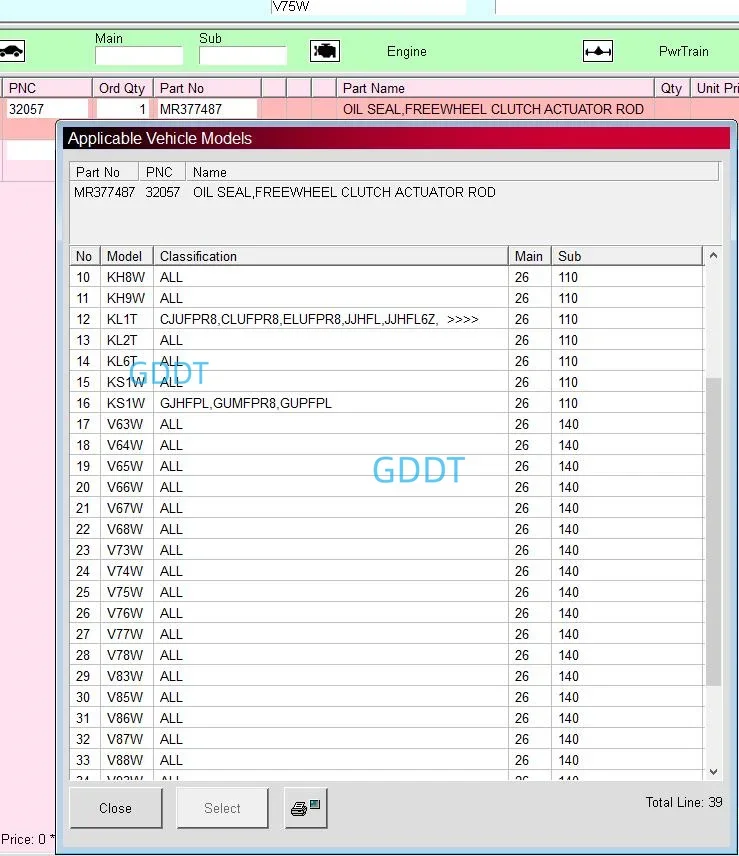Image resolution: width=739 pixels, height=856 pixels.
Task: Click the Main code input field
Action: click(139, 56)
